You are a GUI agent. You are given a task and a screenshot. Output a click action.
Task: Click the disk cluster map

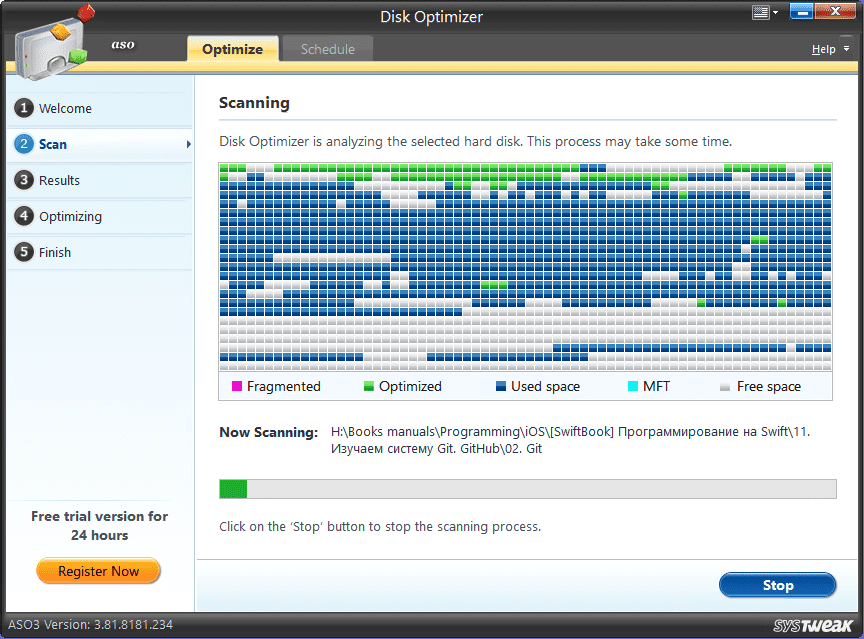click(526, 267)
